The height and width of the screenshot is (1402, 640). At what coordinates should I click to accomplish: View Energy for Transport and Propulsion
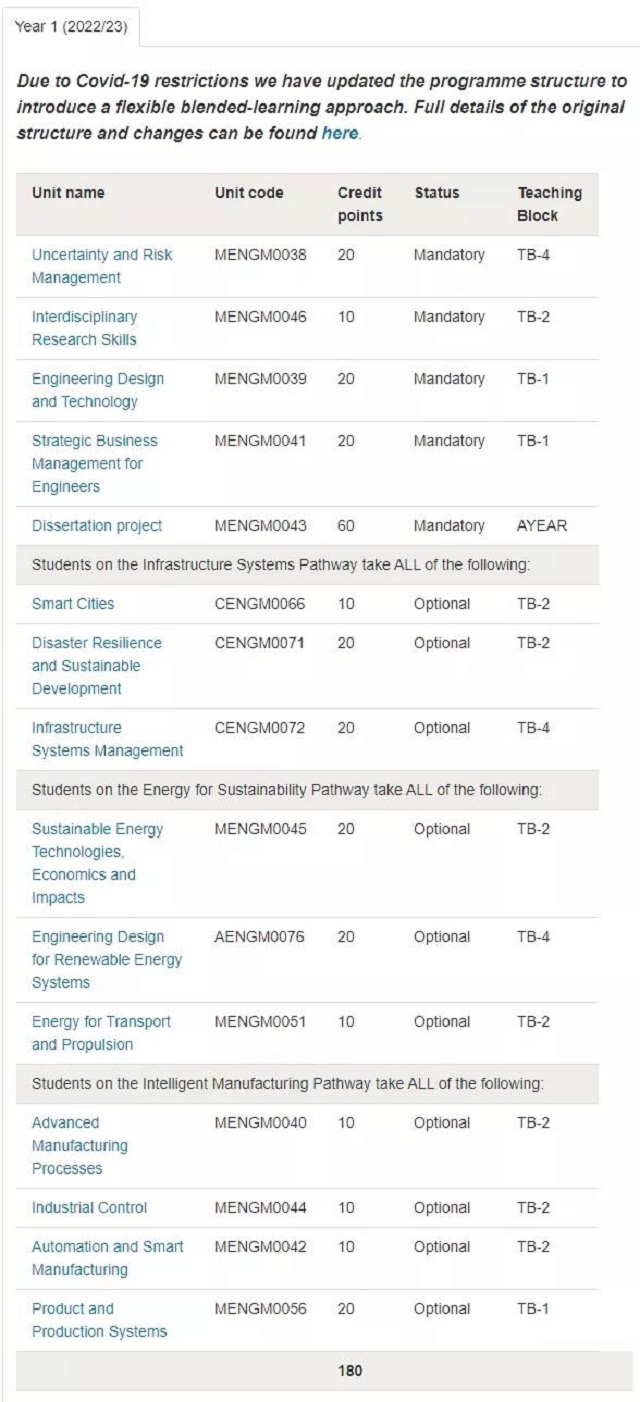102,1033
